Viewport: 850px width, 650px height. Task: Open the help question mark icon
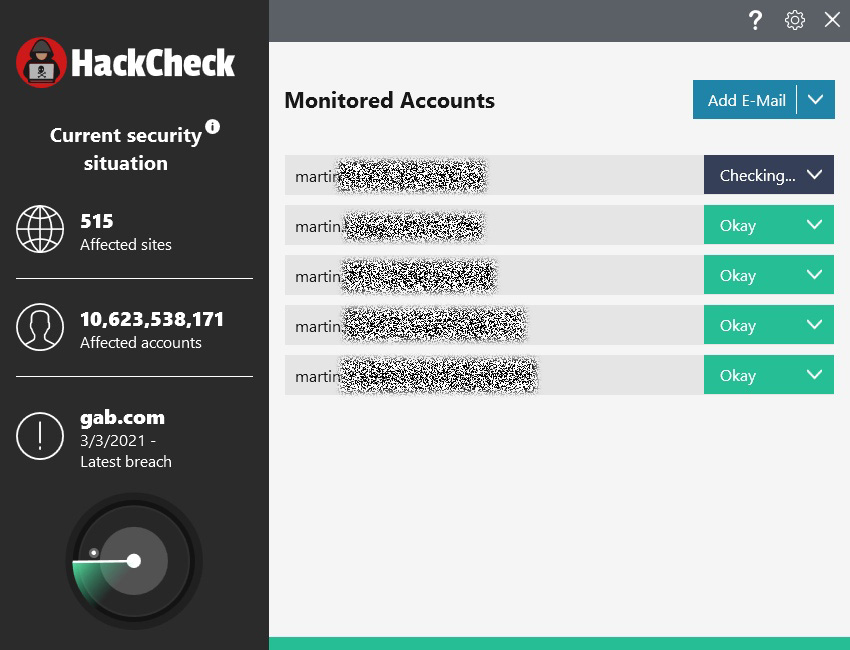coord(756,20)
